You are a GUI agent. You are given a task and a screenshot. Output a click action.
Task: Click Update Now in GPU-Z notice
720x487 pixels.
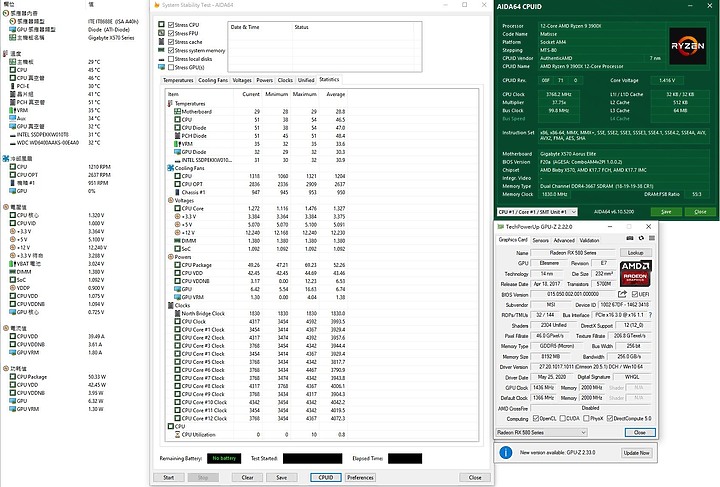[636, 453]
